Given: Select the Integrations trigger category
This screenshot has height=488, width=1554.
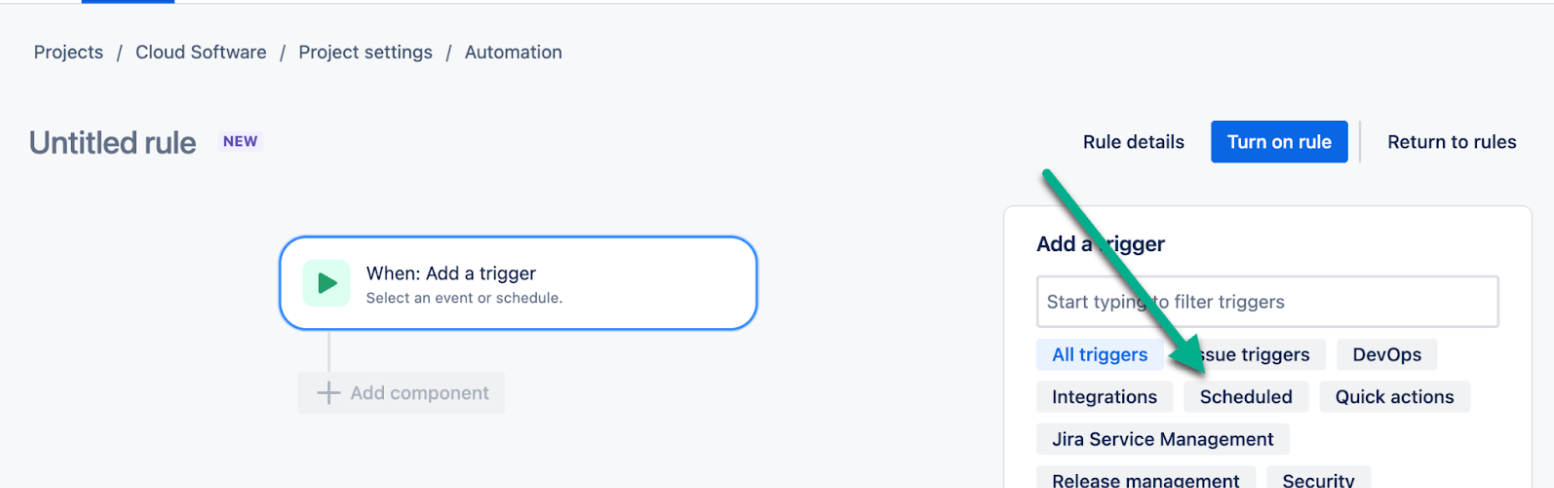Looking at the screenshot, I should tap(1104, 397).
